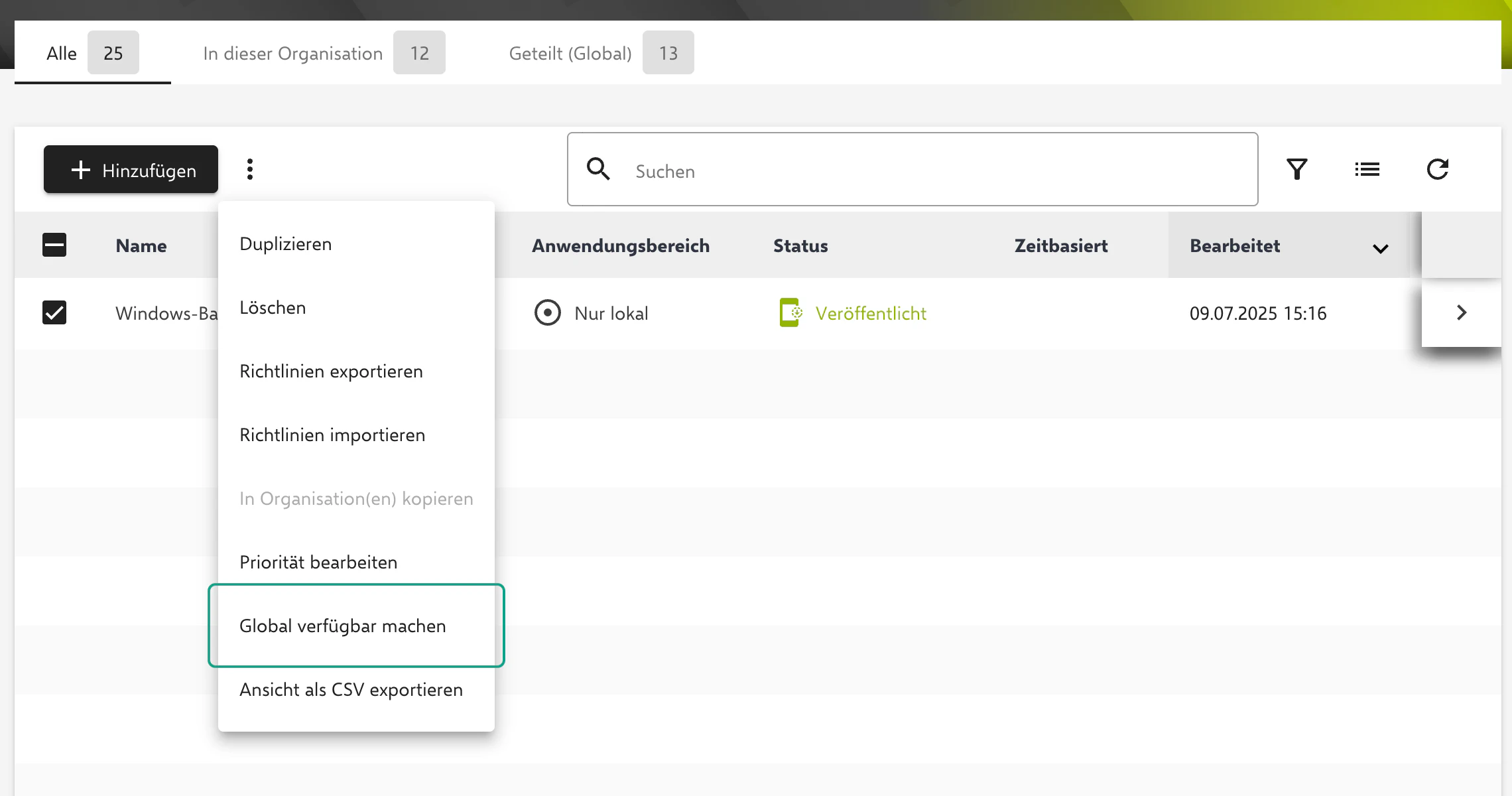The width and height of the screenshot is (1512, 796).
Task: Switch to the Alle tab
Action: click(93, 53)
